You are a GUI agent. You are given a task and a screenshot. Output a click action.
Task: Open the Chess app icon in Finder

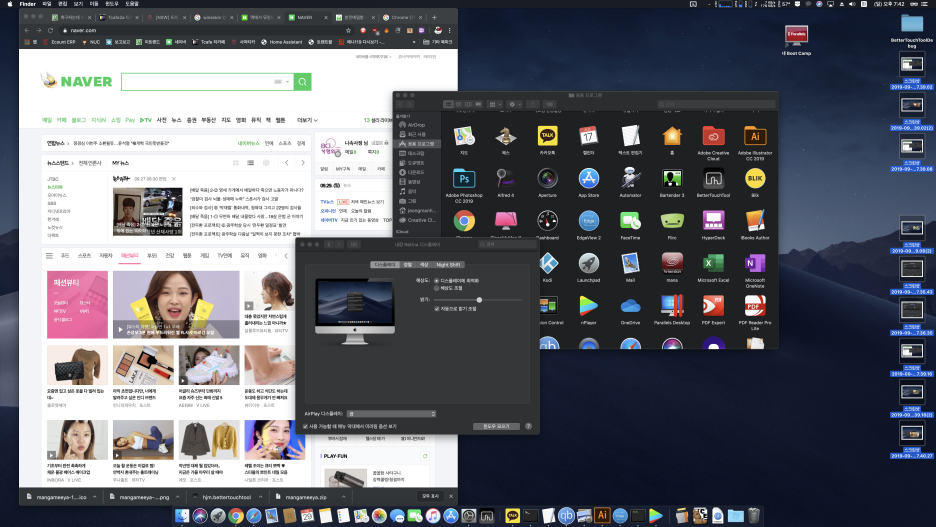pos(506,136)
